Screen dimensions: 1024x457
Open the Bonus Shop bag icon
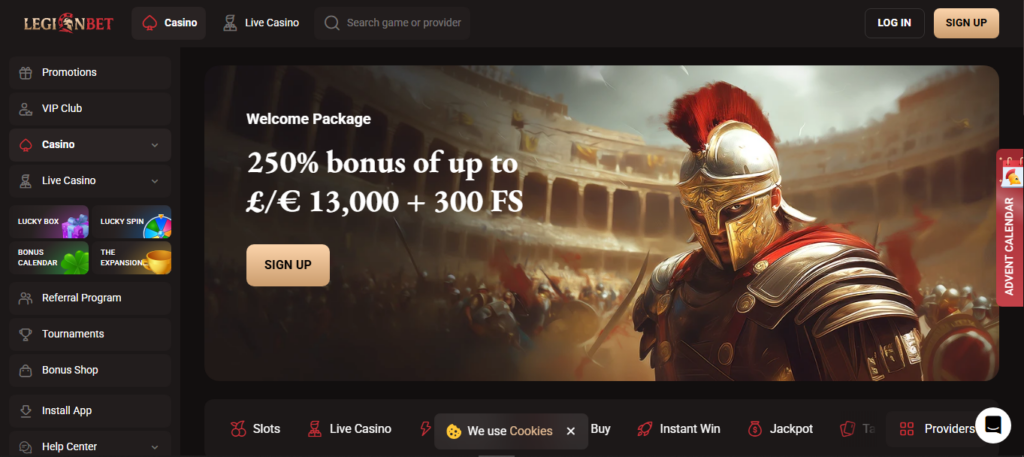(x=25, y=370)
